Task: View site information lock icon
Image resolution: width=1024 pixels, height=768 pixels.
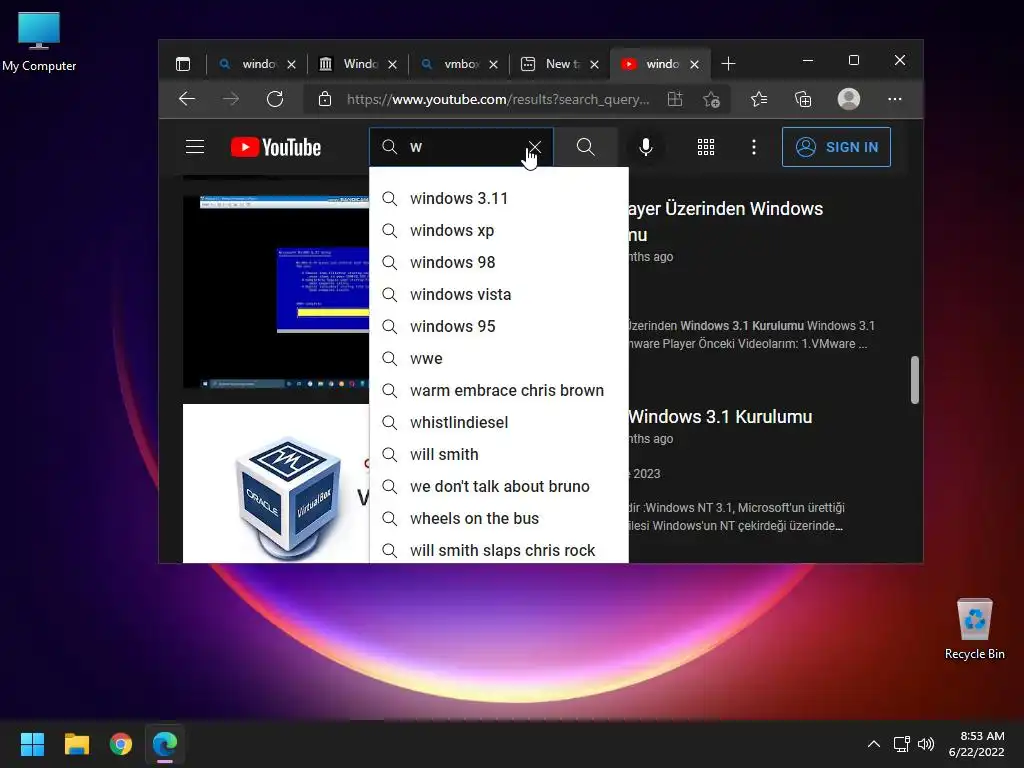Action: (x=325, y=99)
